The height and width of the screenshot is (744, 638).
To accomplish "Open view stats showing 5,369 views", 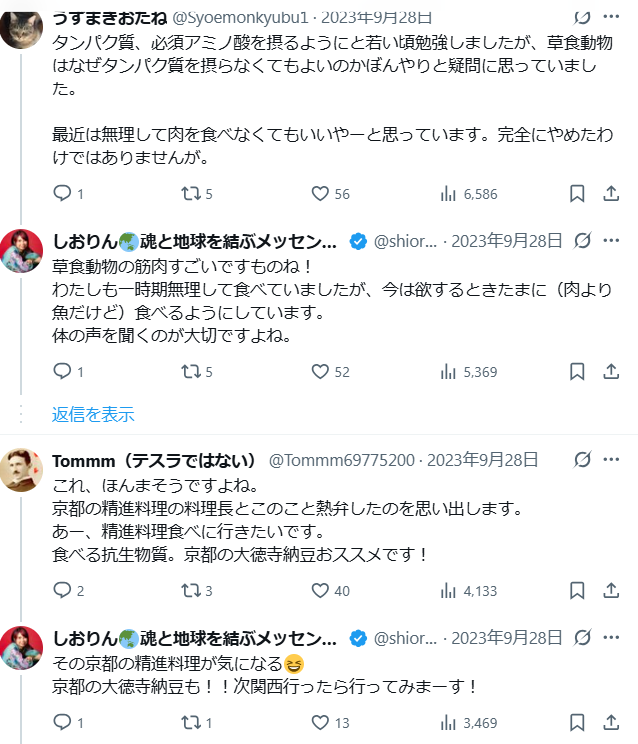I will click(x=449, y=371).
